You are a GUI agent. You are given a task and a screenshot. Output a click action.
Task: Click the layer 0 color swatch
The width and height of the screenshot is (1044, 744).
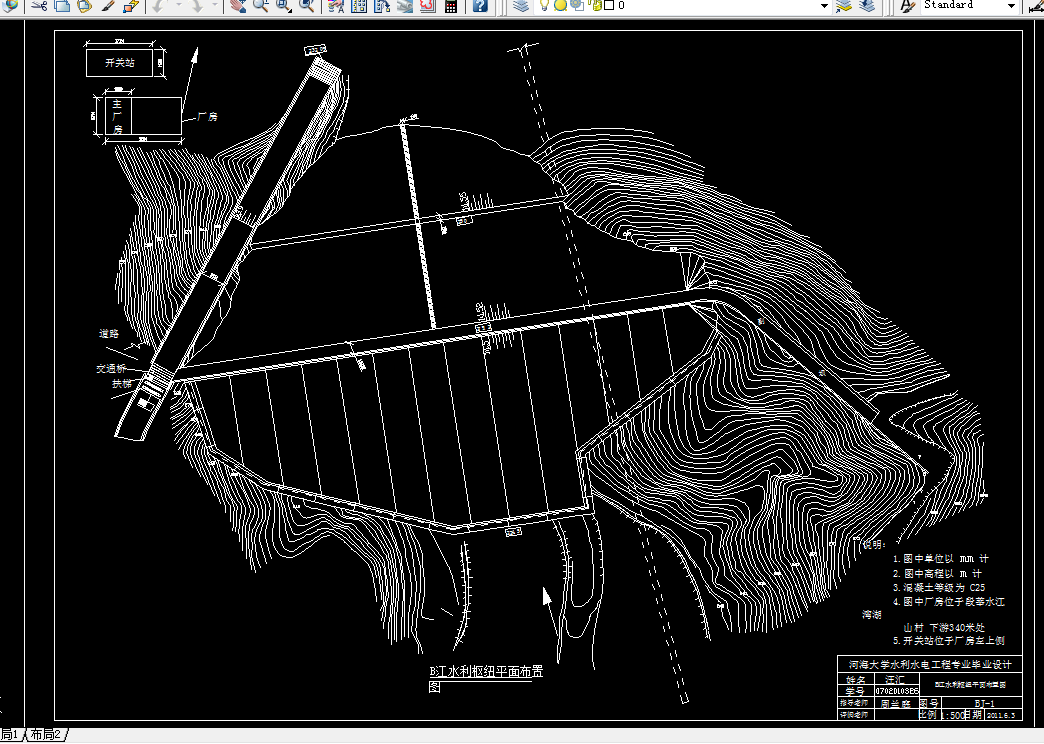609,5
